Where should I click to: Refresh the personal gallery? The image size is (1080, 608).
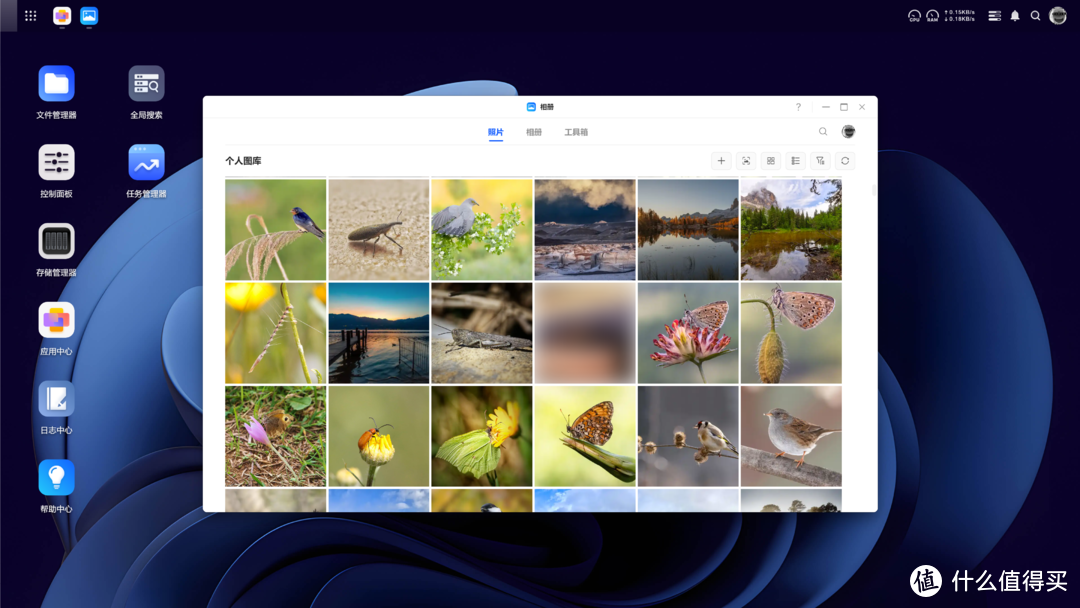(x=845, y=161)
